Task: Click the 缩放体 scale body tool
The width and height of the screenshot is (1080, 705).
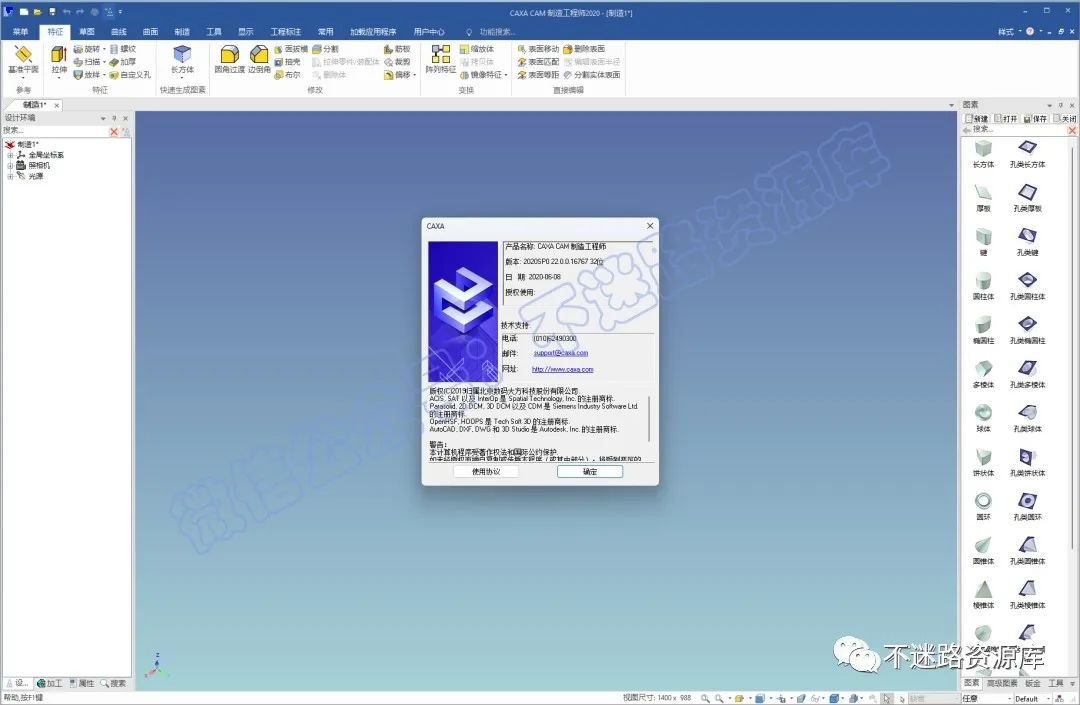Action: tap(477, 49)
